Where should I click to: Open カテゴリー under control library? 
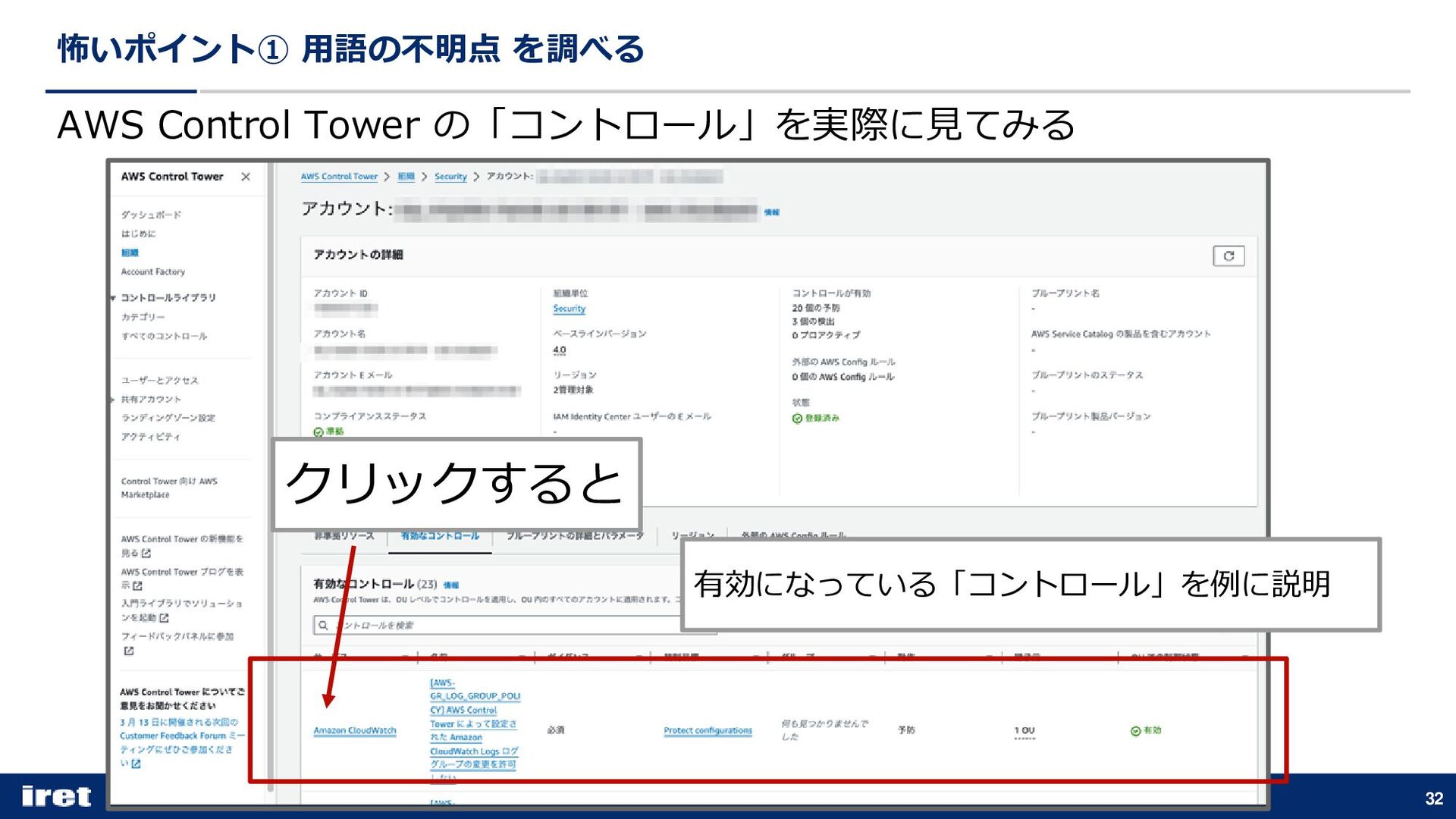(143, 317)
